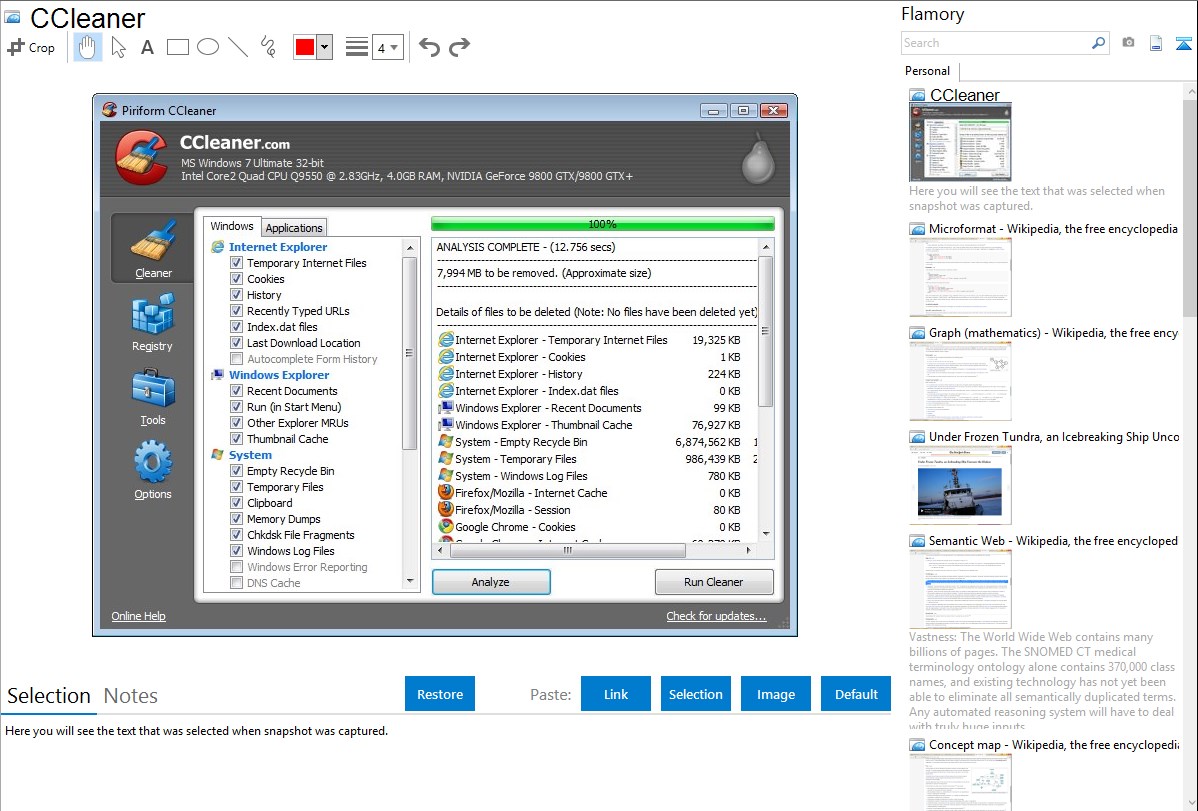Choose the text annotation tool
This screenshot has height=811, width=1198.
click(147, 47)
